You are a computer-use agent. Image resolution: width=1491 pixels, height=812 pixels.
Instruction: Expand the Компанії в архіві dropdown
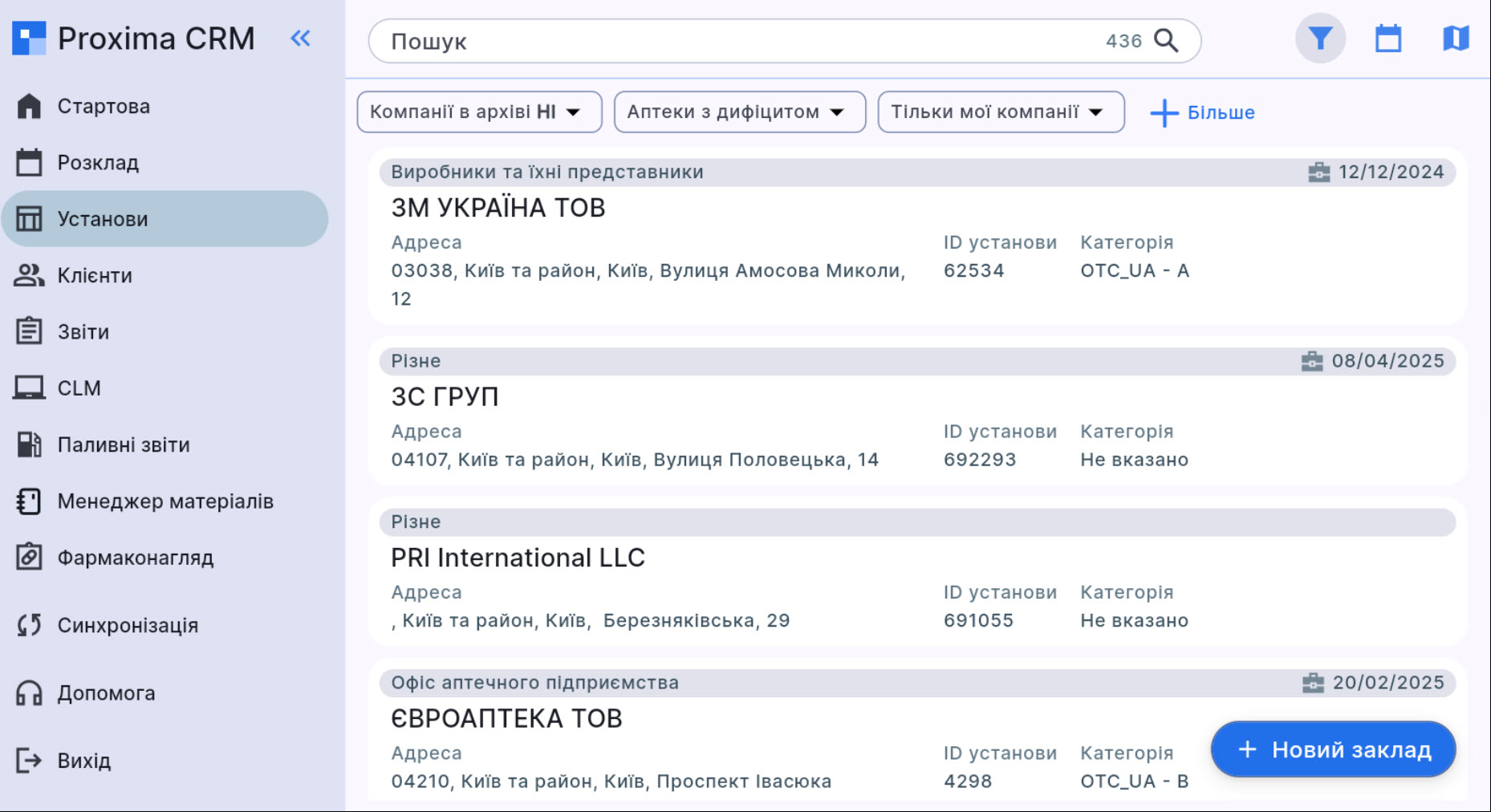pos(479,112)
